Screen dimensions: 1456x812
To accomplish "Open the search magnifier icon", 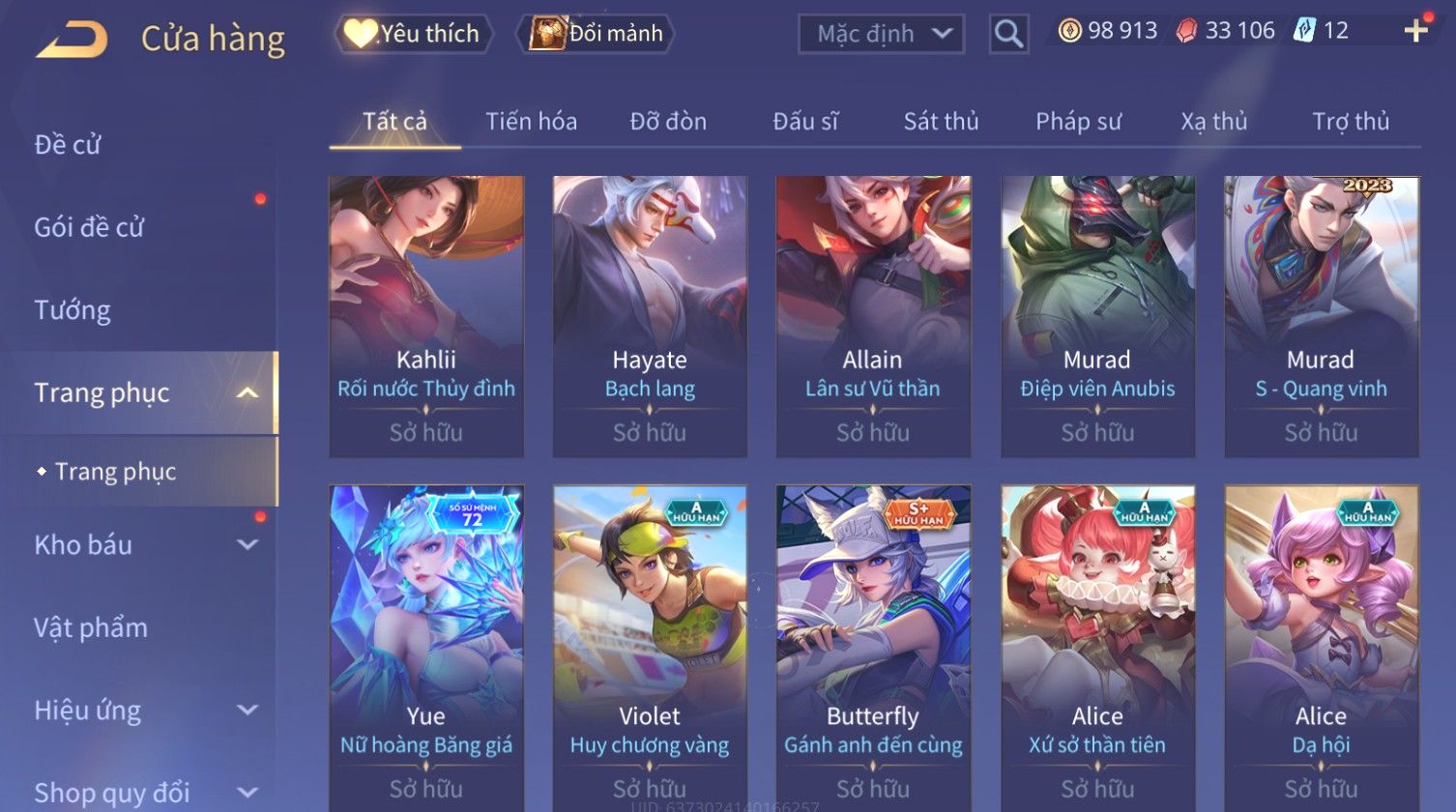I will 1008,34.
